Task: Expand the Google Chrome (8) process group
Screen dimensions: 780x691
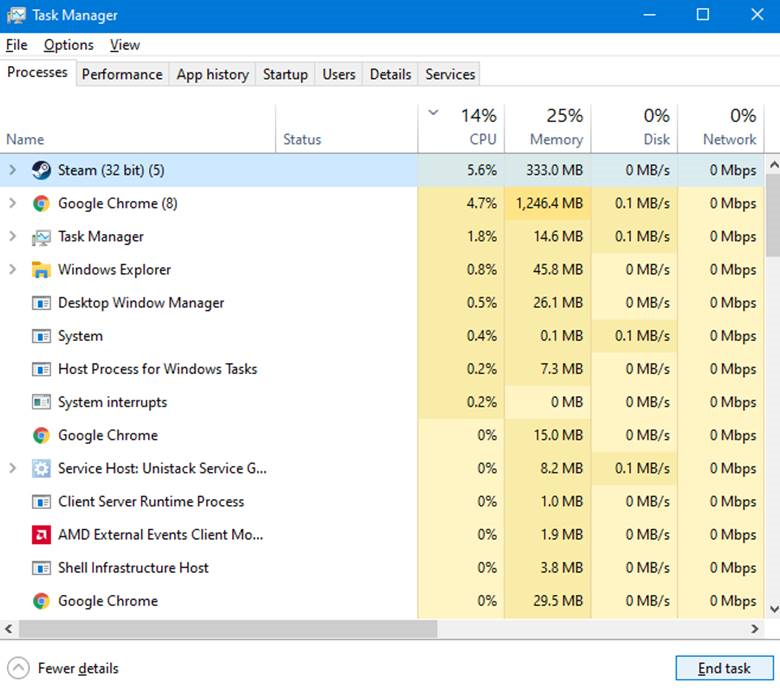Action: [13, 203]
